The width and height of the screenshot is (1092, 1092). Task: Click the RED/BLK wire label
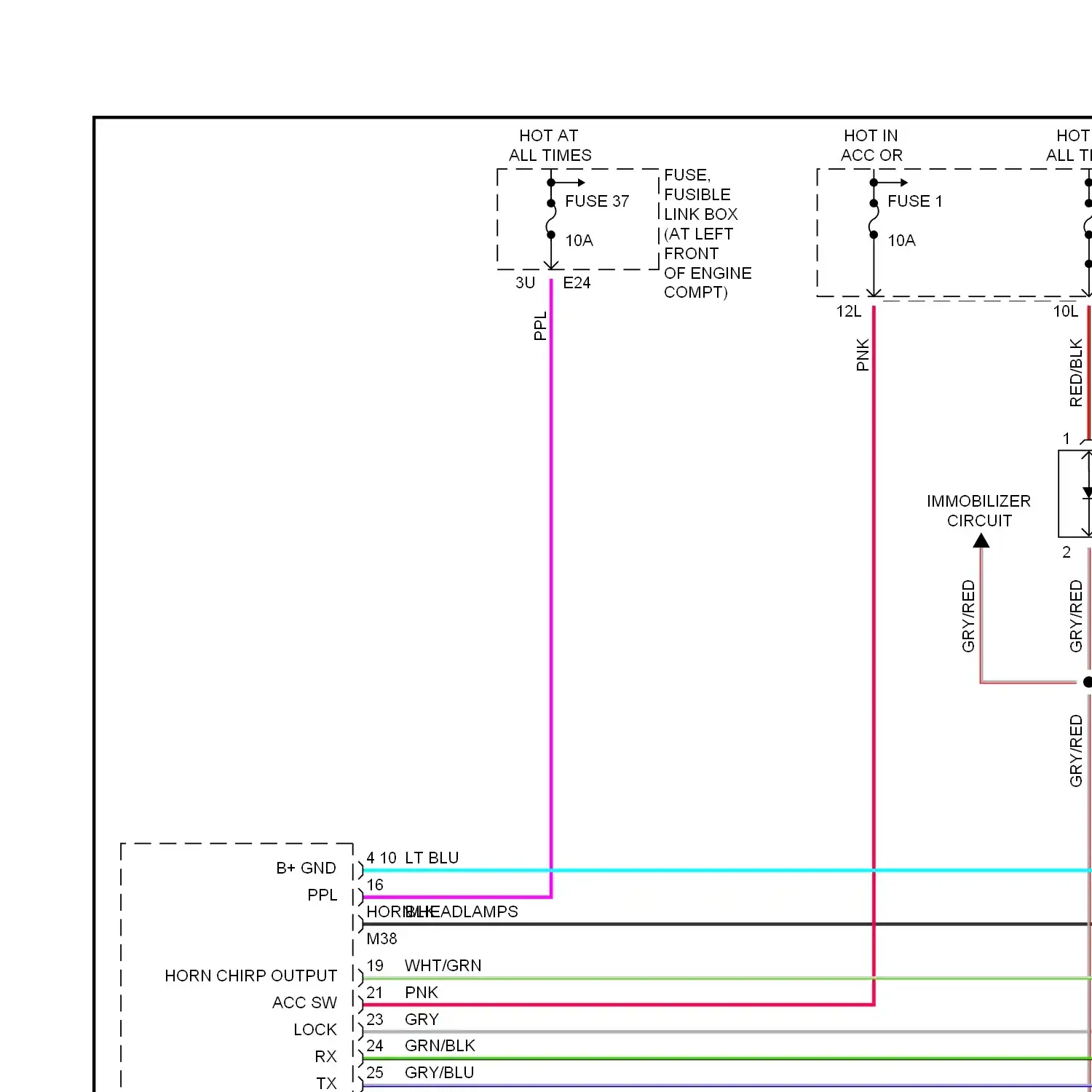pyautogui.click(x=1075, y=373)
